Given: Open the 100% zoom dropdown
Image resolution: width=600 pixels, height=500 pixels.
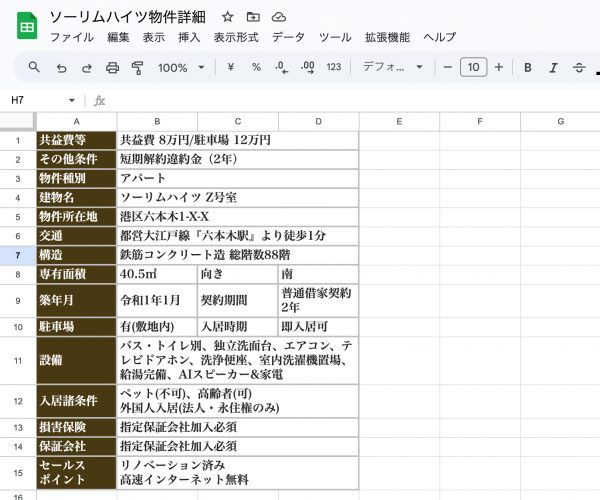Looking at the screenshot, I should 181,67.
